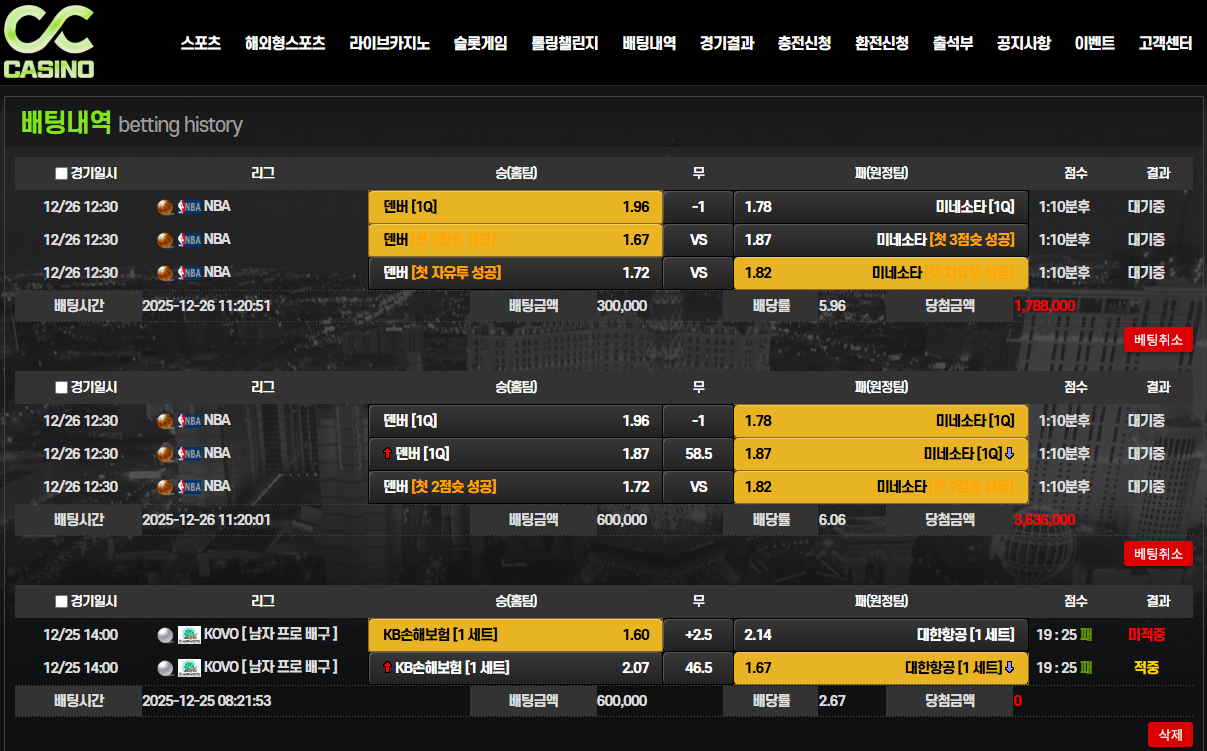
Task: Click the CC Casino logo
Action: [49, 42]
